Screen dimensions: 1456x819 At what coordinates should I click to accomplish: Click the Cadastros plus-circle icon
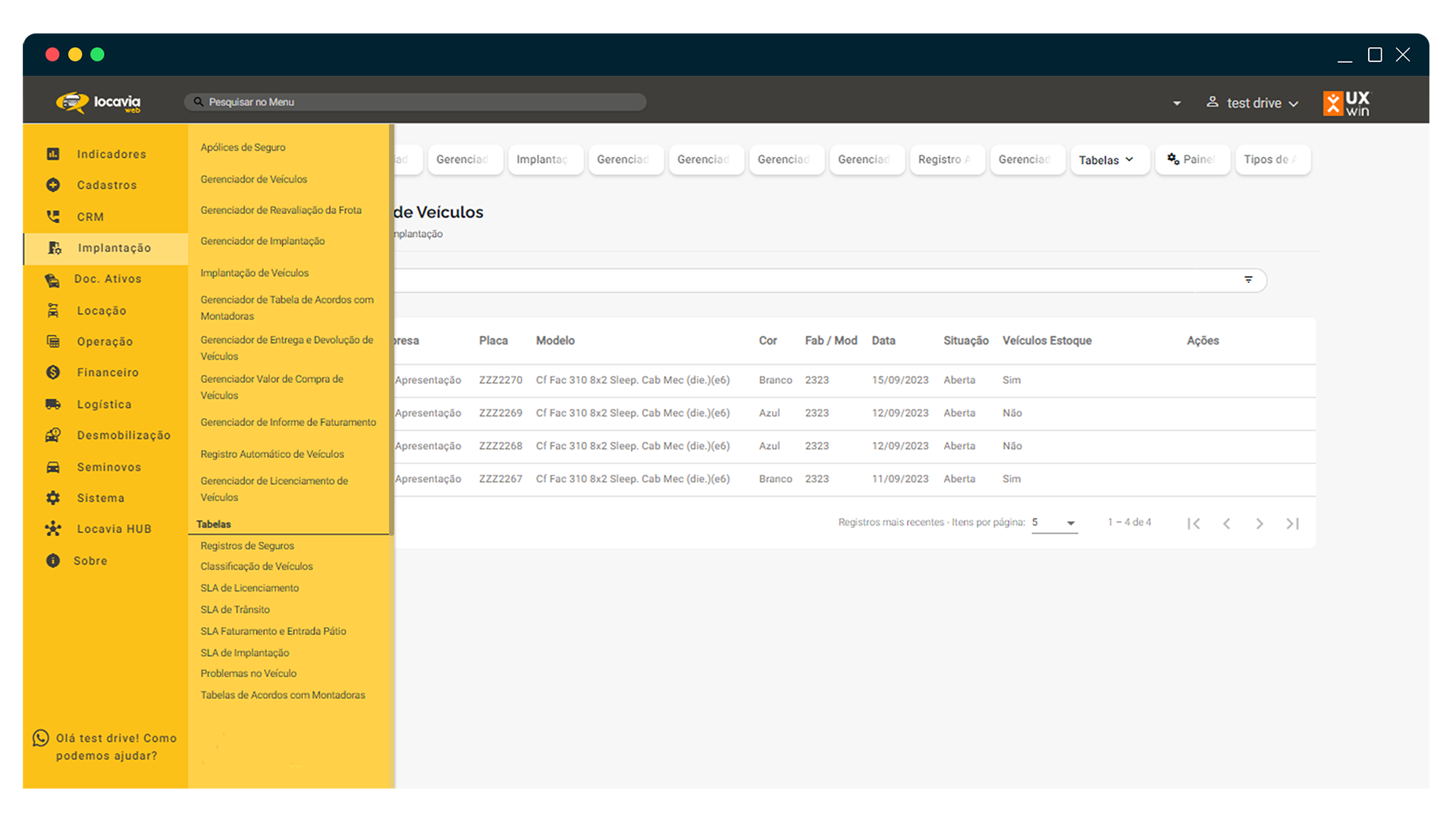click(x=53, y=185)
